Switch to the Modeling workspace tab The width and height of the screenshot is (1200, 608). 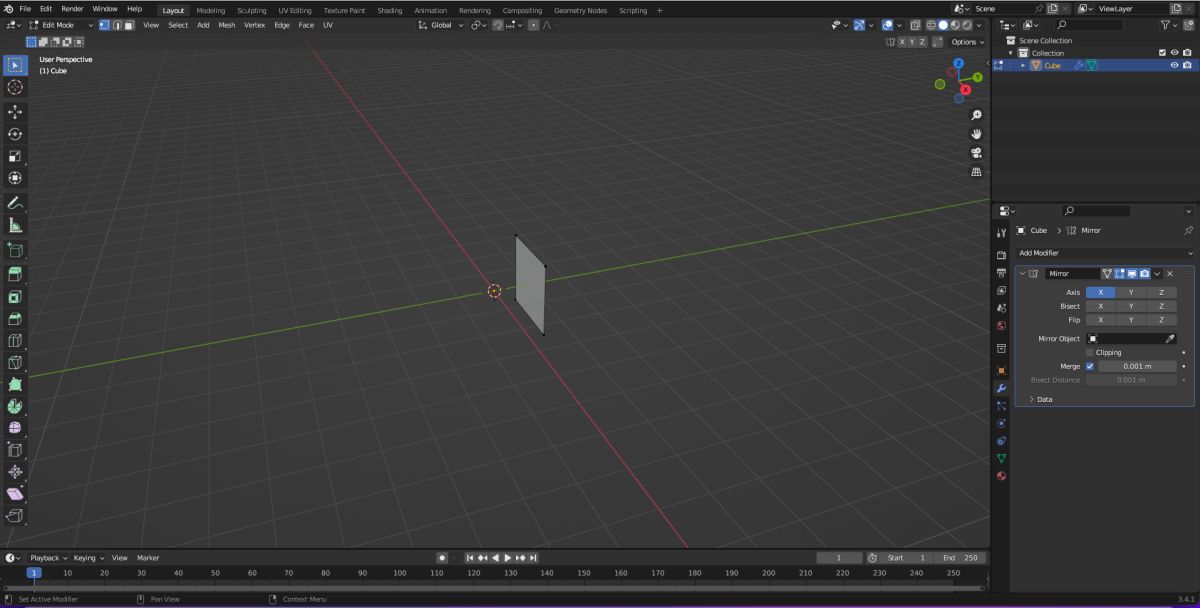point(211,10)
